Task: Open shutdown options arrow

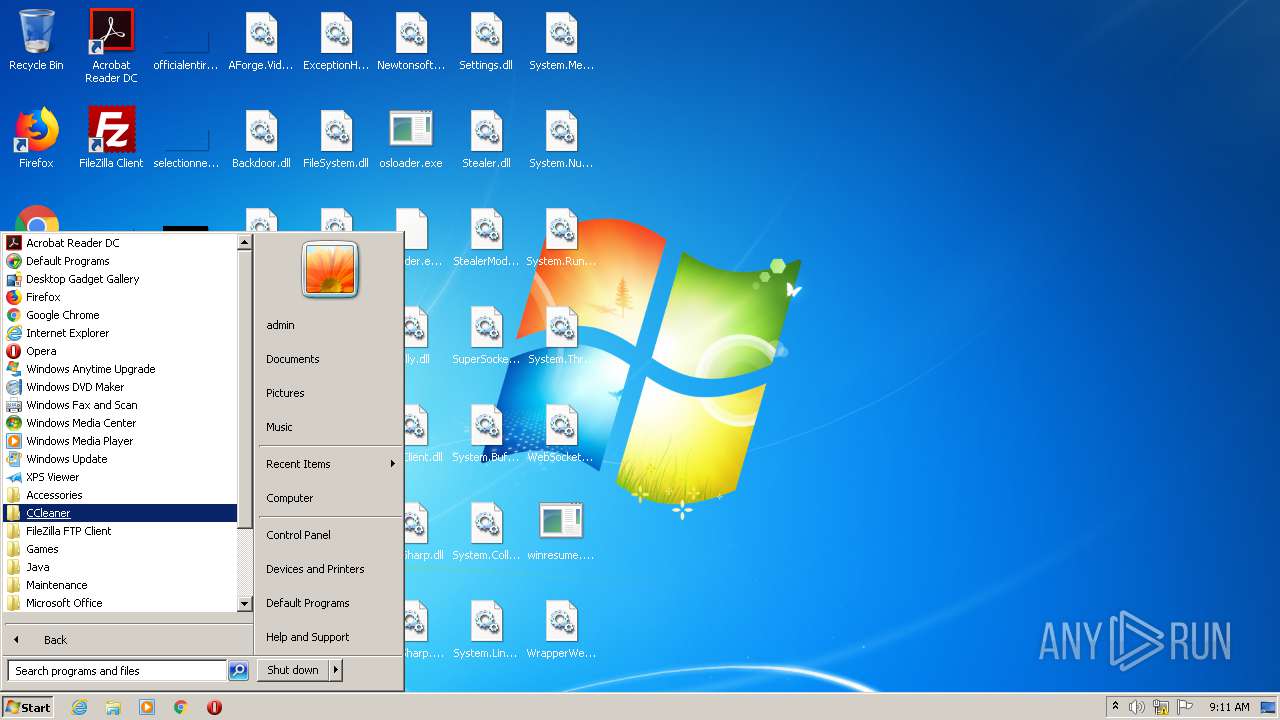Action: [x=336, y=670]
